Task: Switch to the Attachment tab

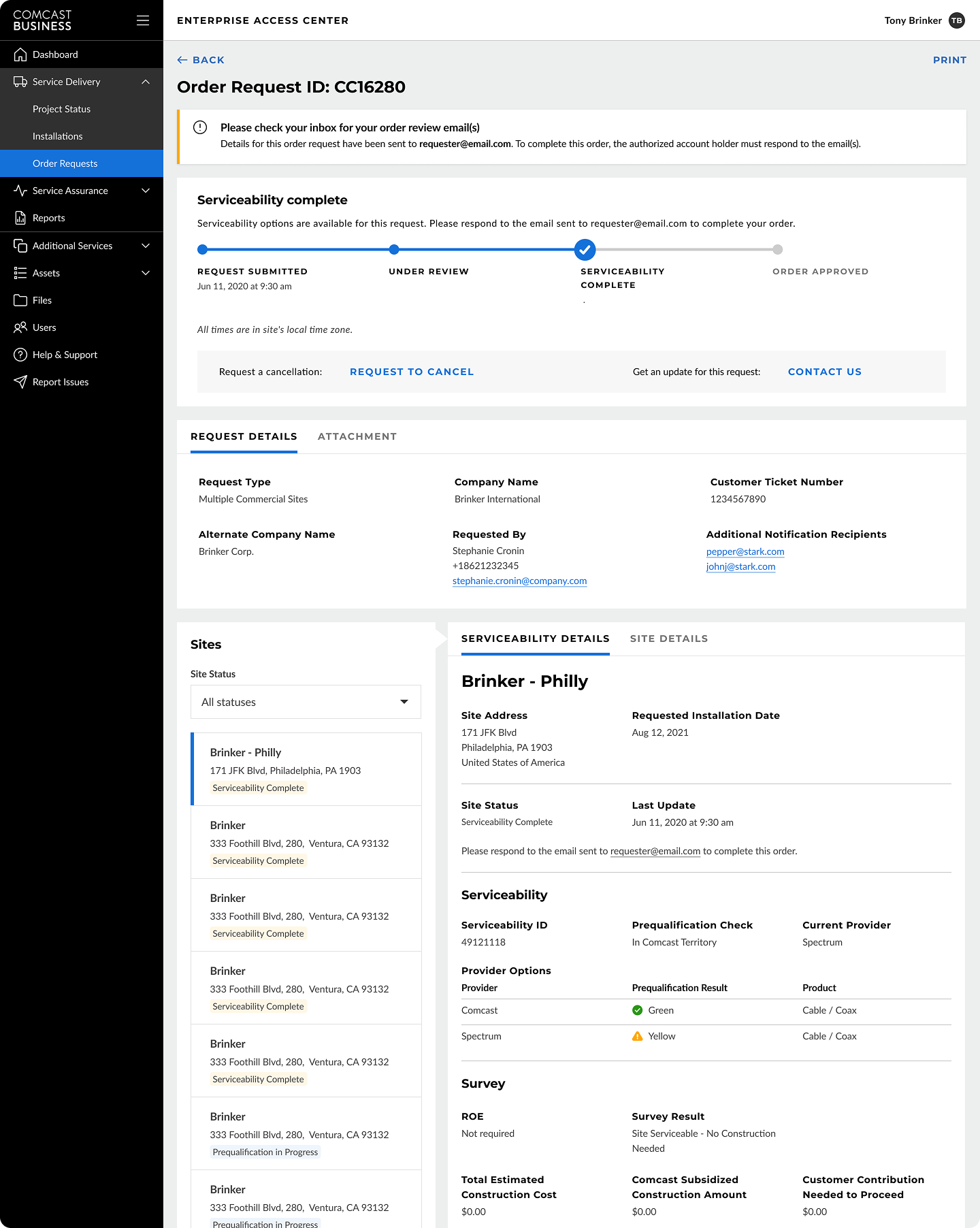Action: (357, 436)
